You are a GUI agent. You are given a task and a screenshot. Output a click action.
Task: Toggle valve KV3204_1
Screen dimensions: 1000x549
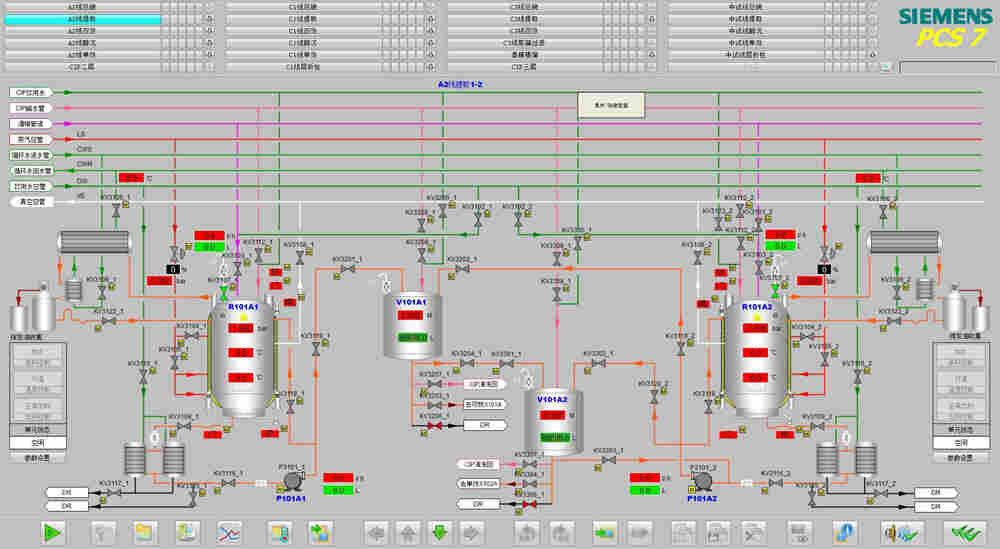[466, 363]
